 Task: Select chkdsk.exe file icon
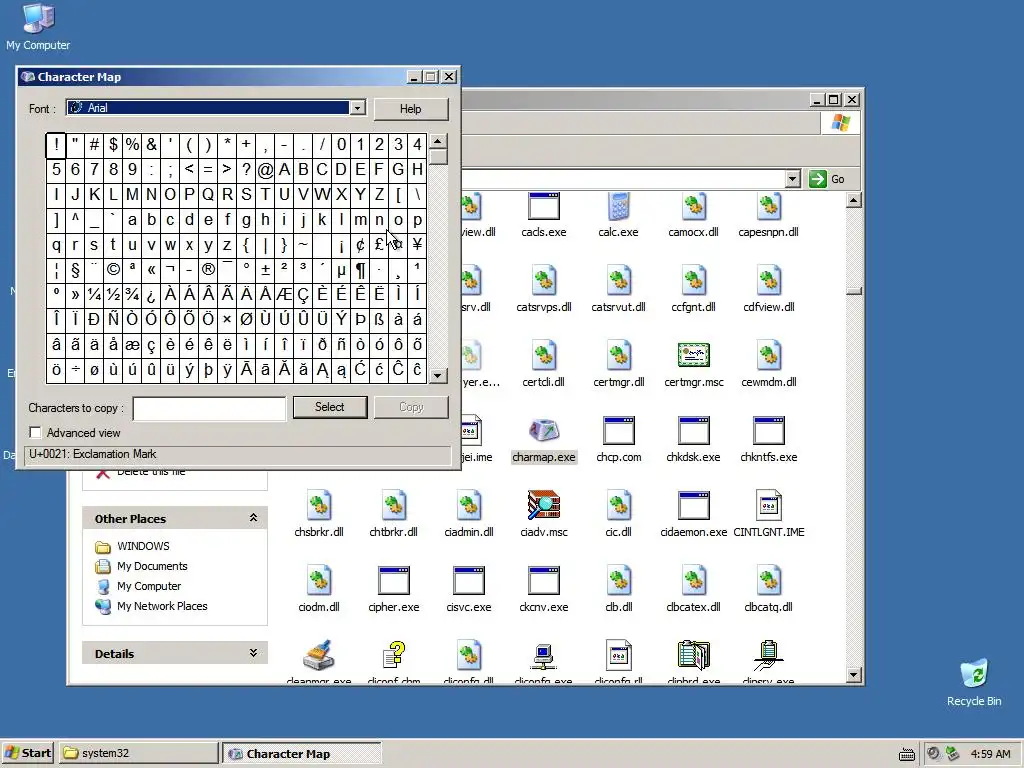click(694, 431)
